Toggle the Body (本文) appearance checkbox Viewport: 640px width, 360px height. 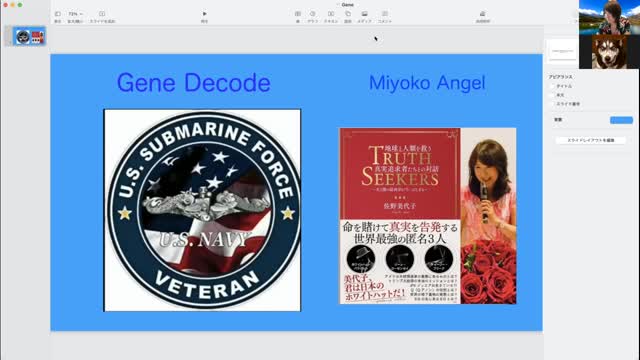tap(553, 95)
